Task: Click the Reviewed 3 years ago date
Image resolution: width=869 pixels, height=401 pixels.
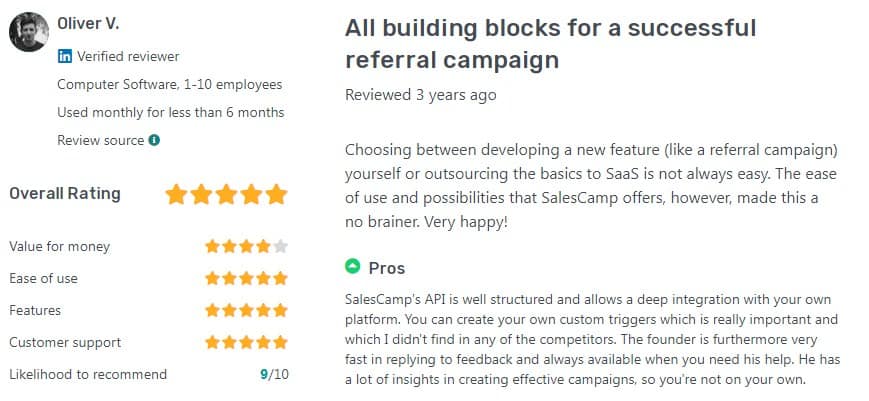Action: (x=420, y=95)
